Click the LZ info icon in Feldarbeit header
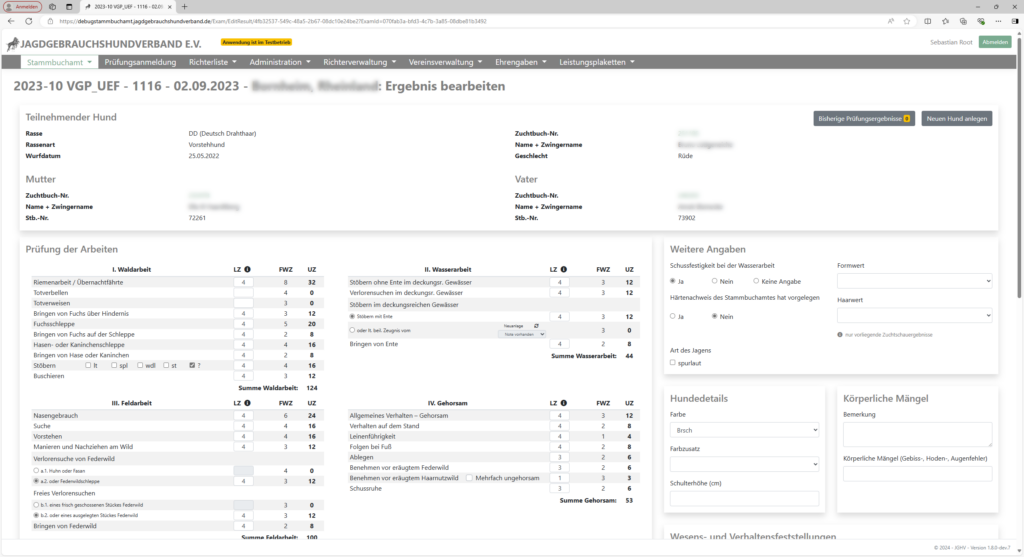1024x557 pixels. (248, 403)
